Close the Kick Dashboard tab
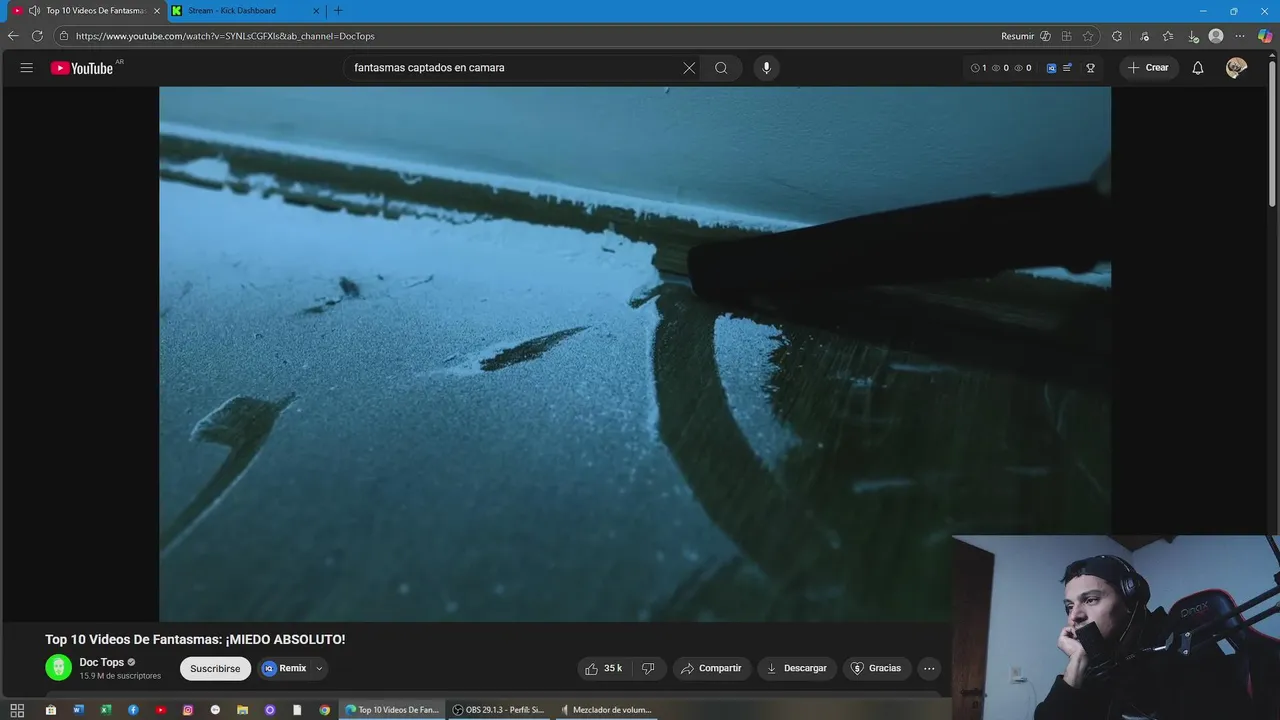Screen dimensions: 1280x720 pyautogui.click(x=317, y=11)
